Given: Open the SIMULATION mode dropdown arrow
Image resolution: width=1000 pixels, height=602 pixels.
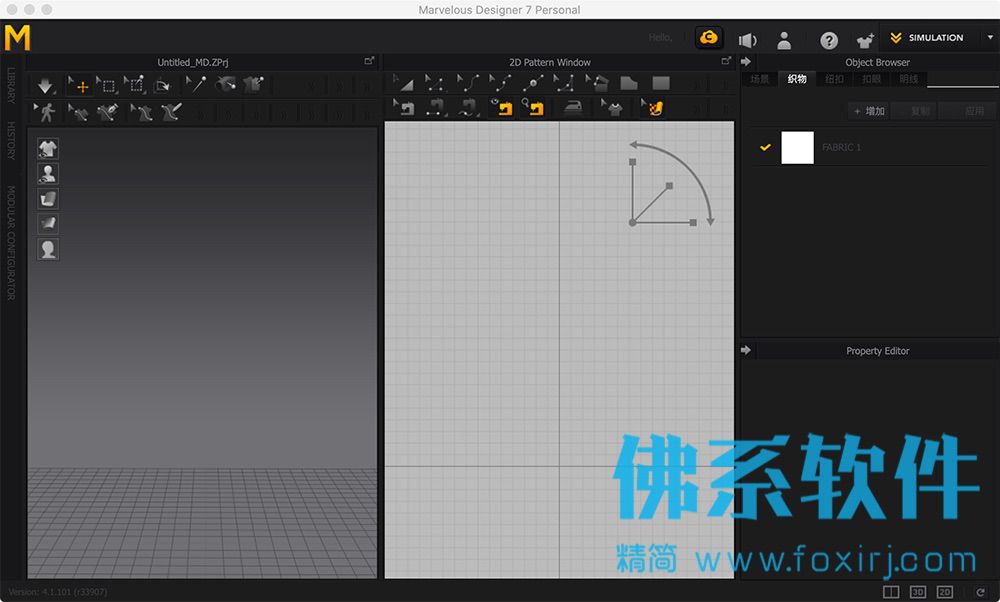Looking at the screenshot, I should tap(989, 38).
